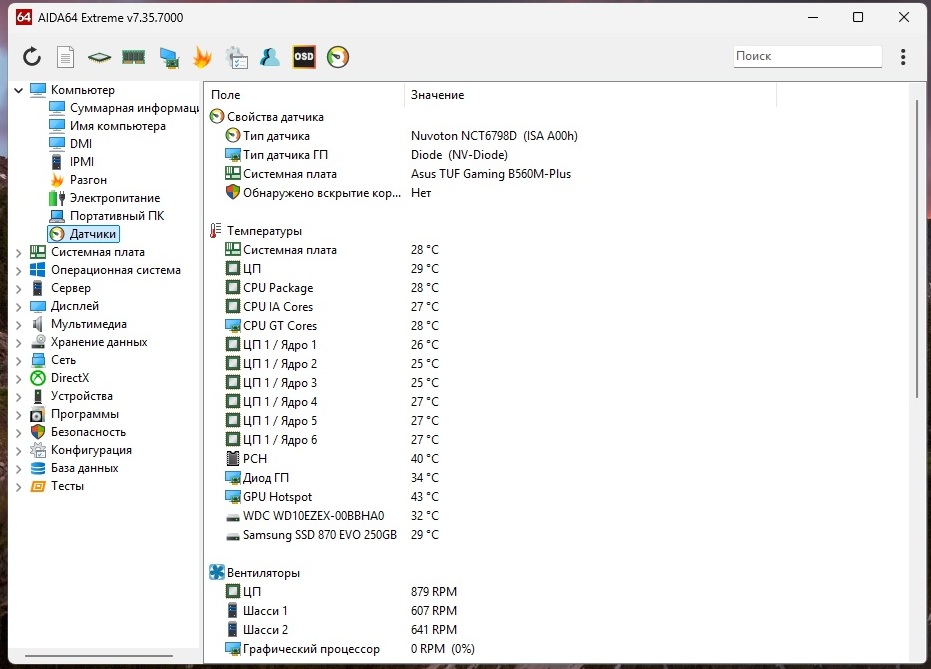Expand the Хранение данных tree node
Viewport: 931px width, 669px height.
coord(18,343)
